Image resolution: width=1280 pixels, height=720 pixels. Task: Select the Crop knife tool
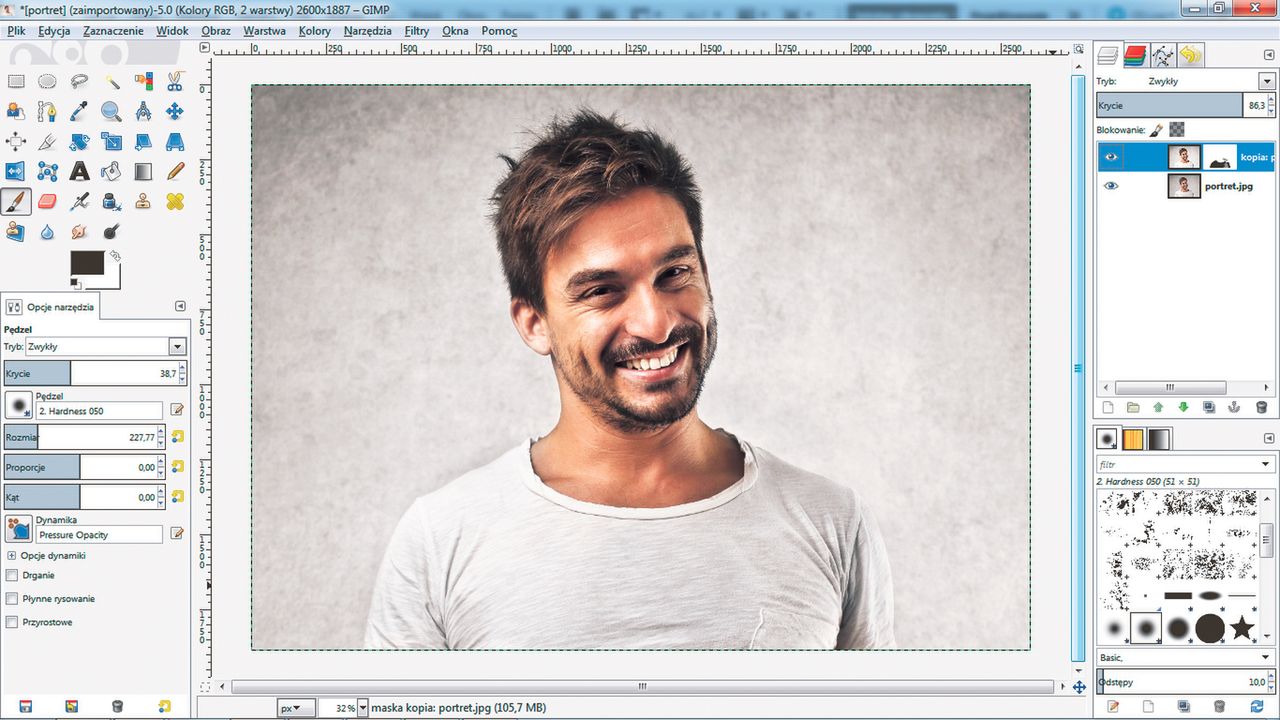coord(47,141)
